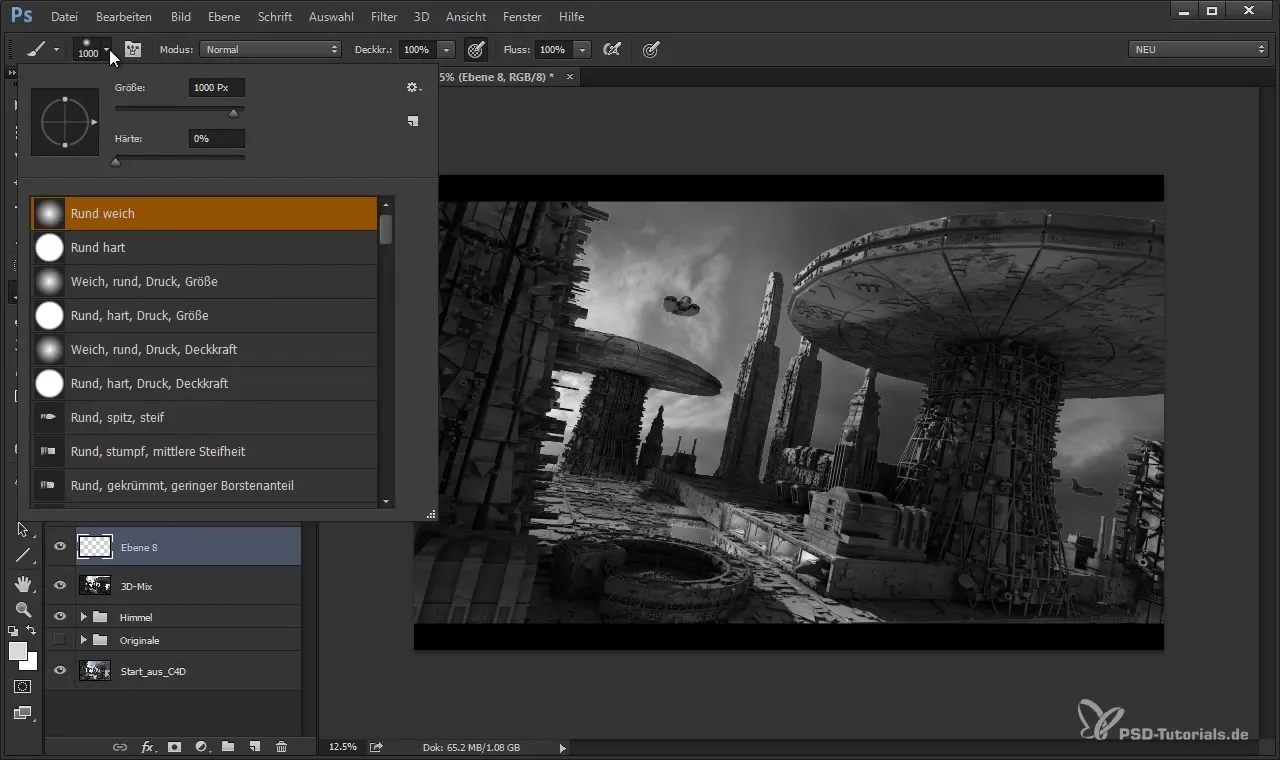Reset default foreground and background colors
Viewport: 1280px width, 760px height.
13,631
